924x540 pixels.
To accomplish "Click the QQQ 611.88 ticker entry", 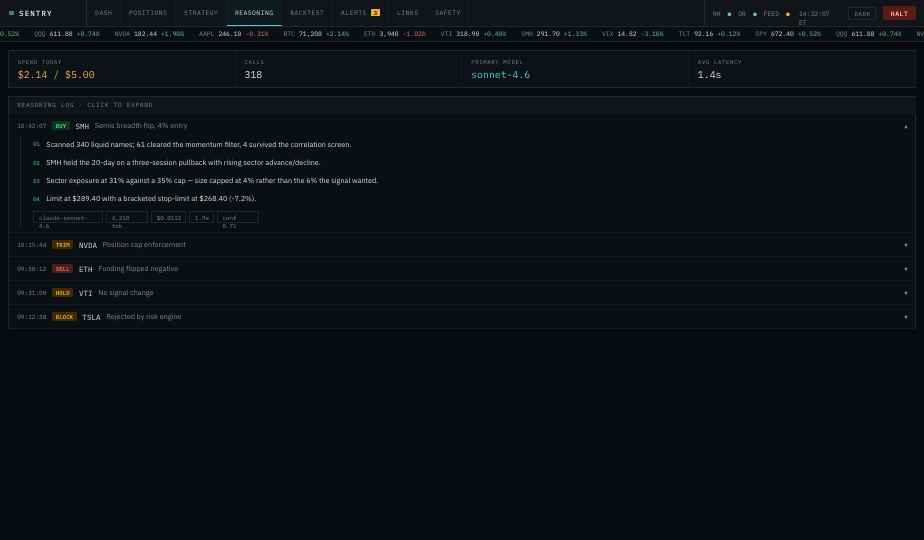I will [x=67, y=34].
